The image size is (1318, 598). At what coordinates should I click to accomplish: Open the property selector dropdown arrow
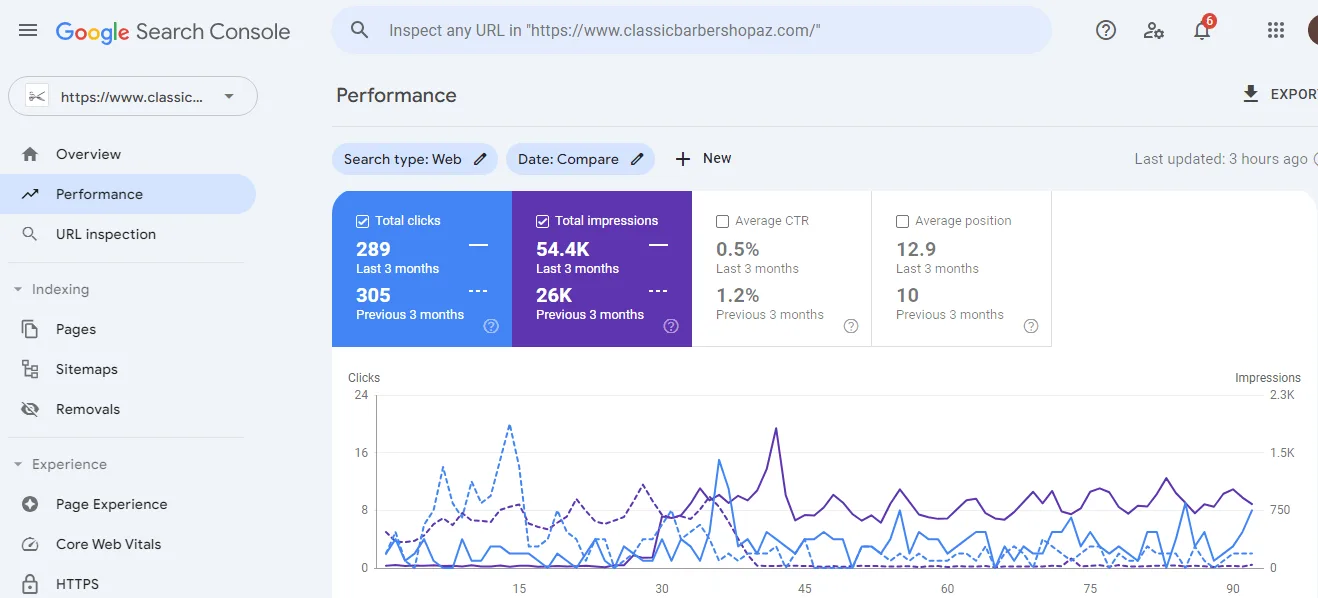coord(229,97)
